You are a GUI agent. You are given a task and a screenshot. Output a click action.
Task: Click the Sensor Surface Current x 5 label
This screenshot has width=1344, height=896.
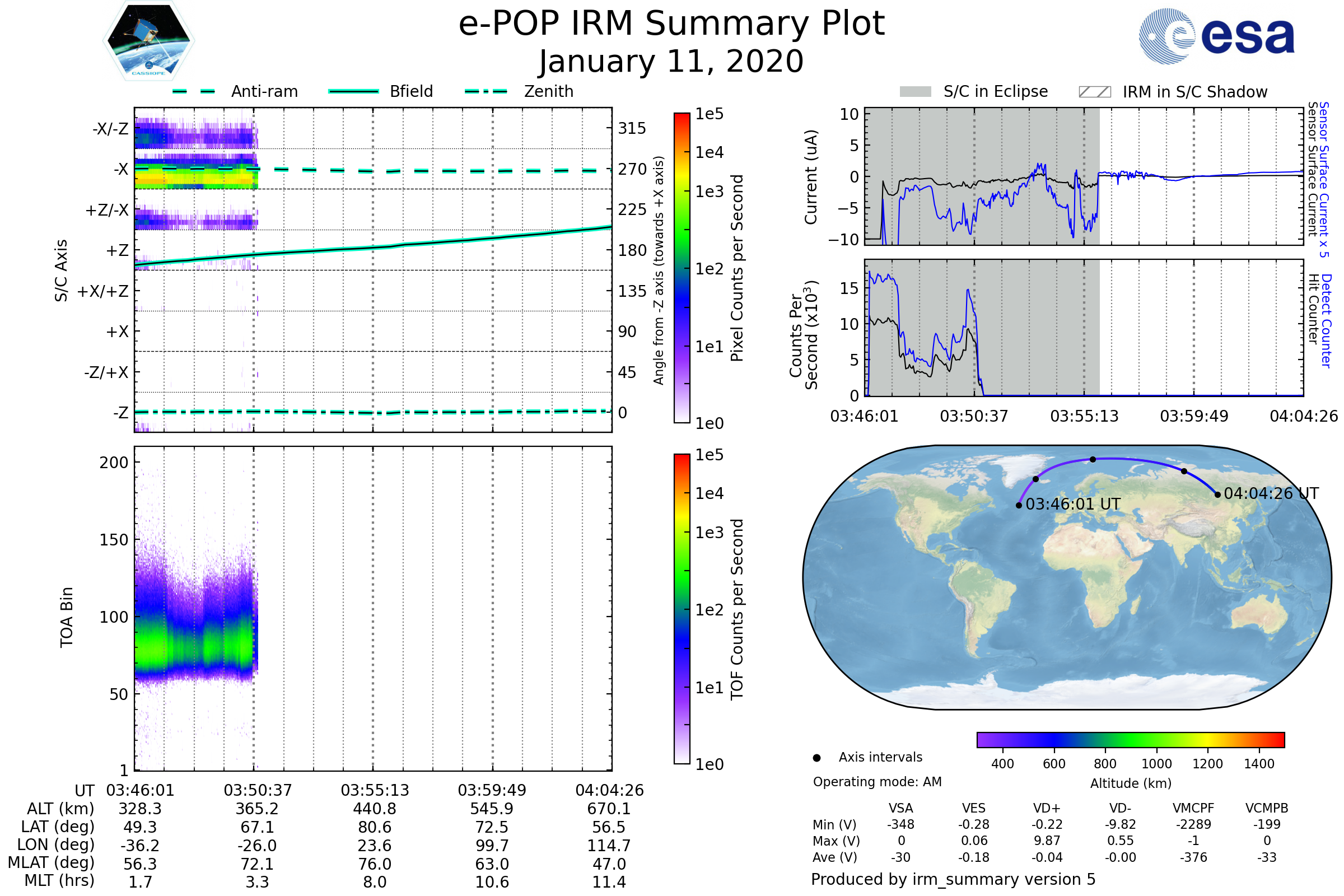(1324, 179)
